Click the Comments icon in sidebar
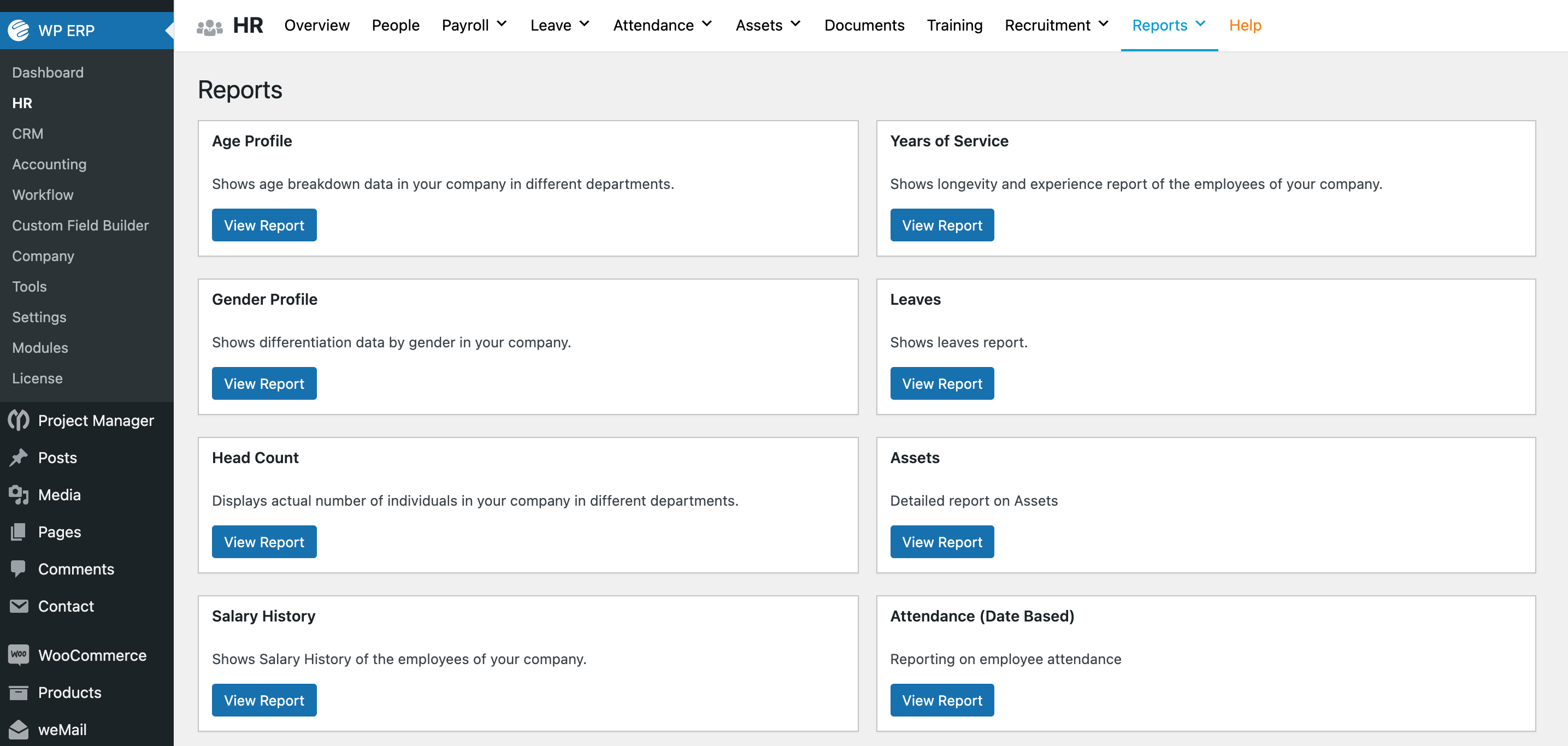Image resolution: width=1568 pixels, height=746 pixels. click(18, 568)
